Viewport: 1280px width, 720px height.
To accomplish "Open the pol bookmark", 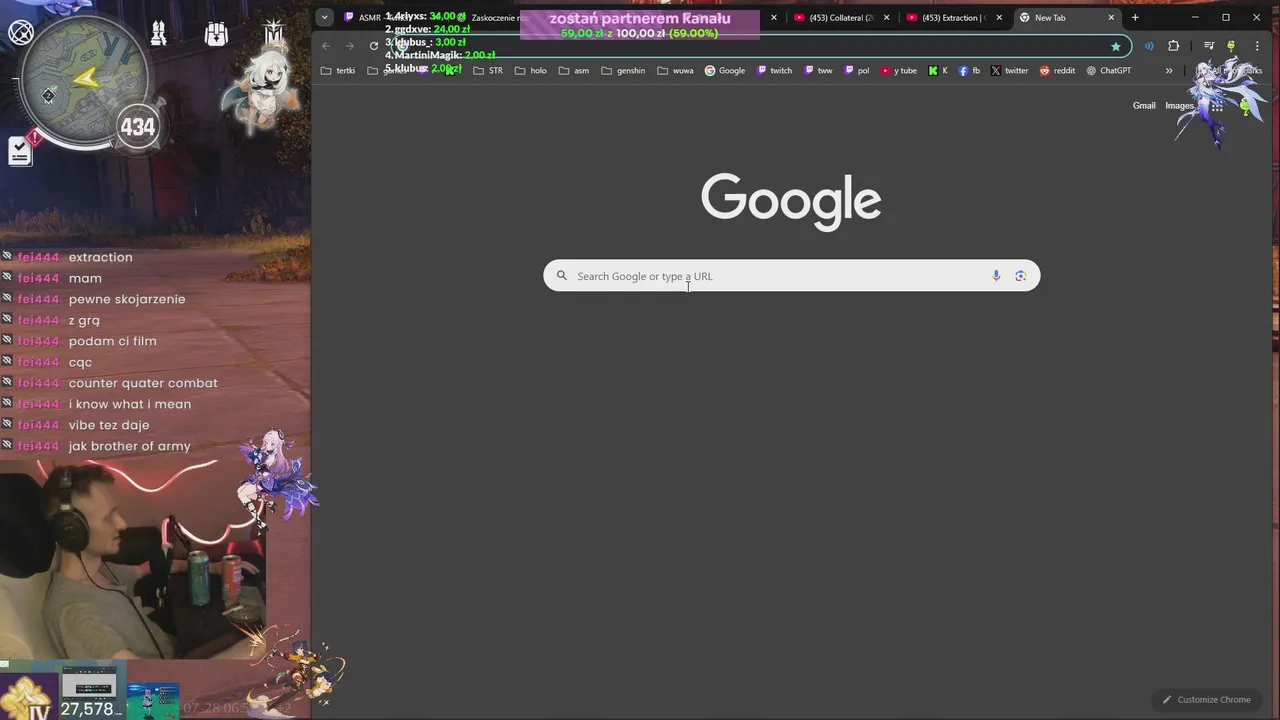I will [857, 71].
